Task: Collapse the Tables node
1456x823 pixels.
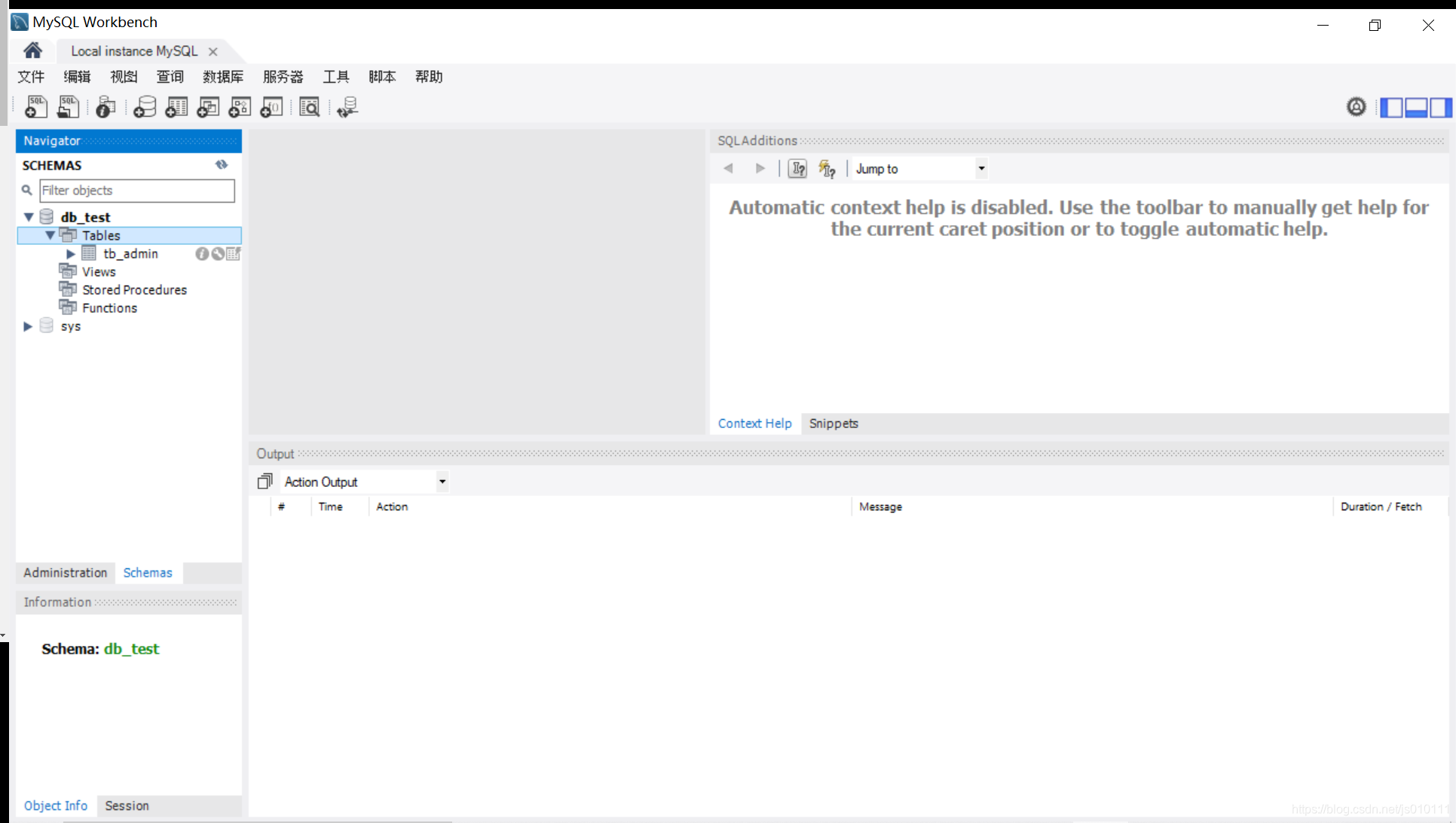Action: coord(50,235)
